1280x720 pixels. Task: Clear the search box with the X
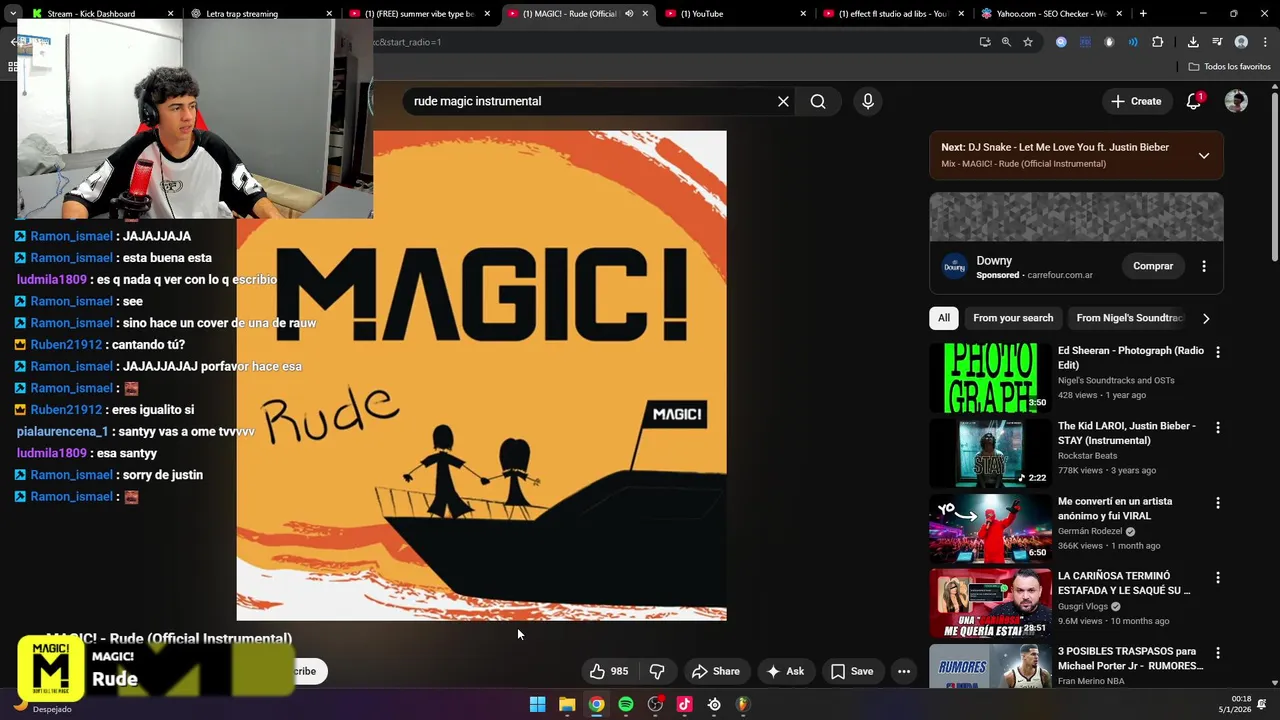point(783,101)
